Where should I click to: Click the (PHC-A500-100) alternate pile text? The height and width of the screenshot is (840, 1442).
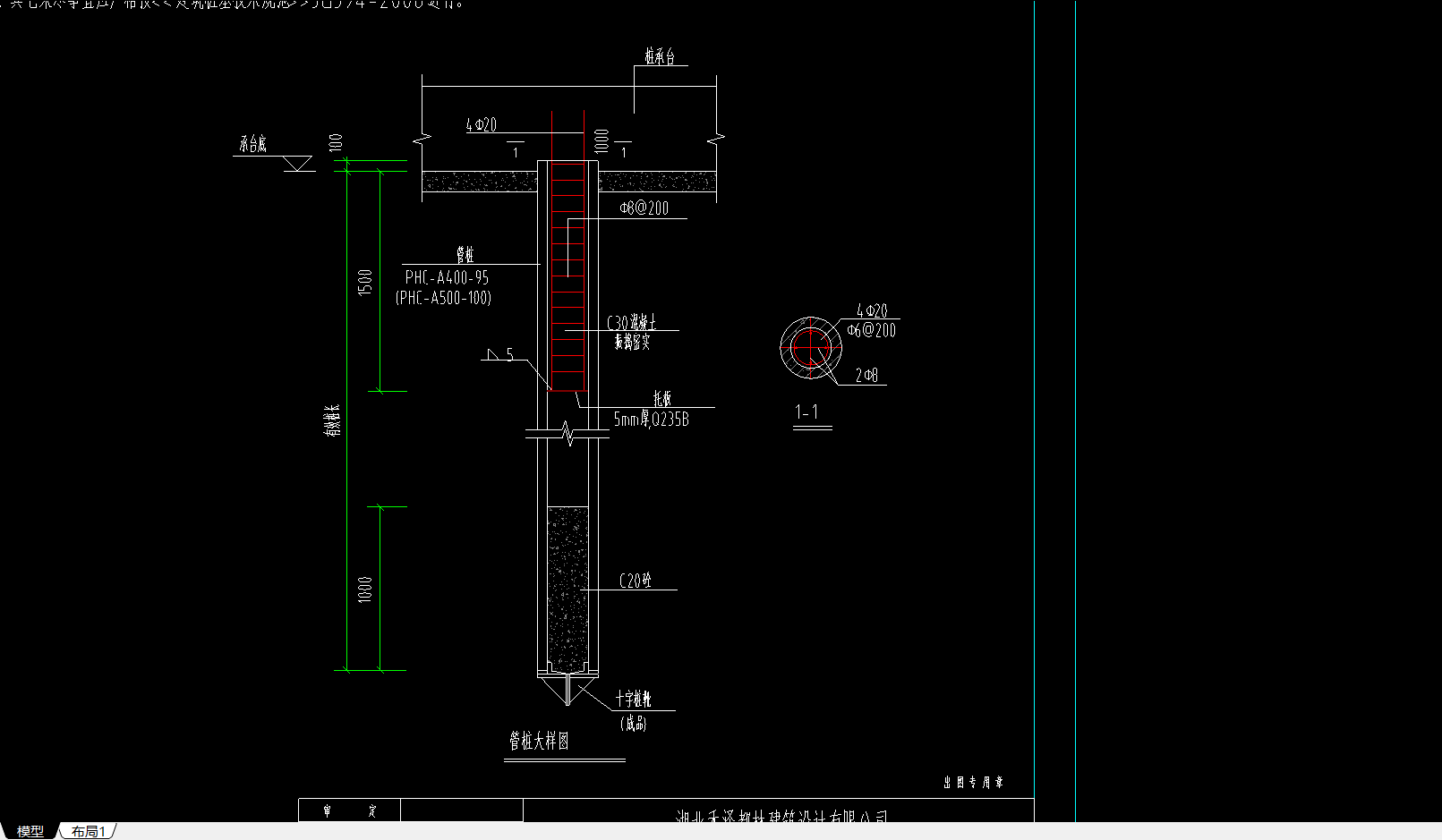[443, 298]
